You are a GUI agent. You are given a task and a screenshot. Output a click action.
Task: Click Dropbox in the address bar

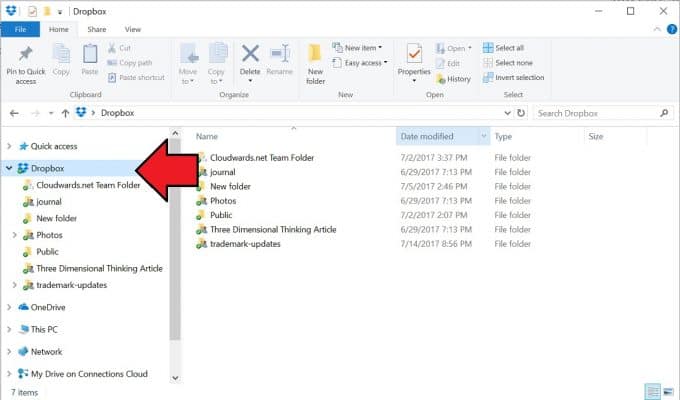tap(118, 113)
